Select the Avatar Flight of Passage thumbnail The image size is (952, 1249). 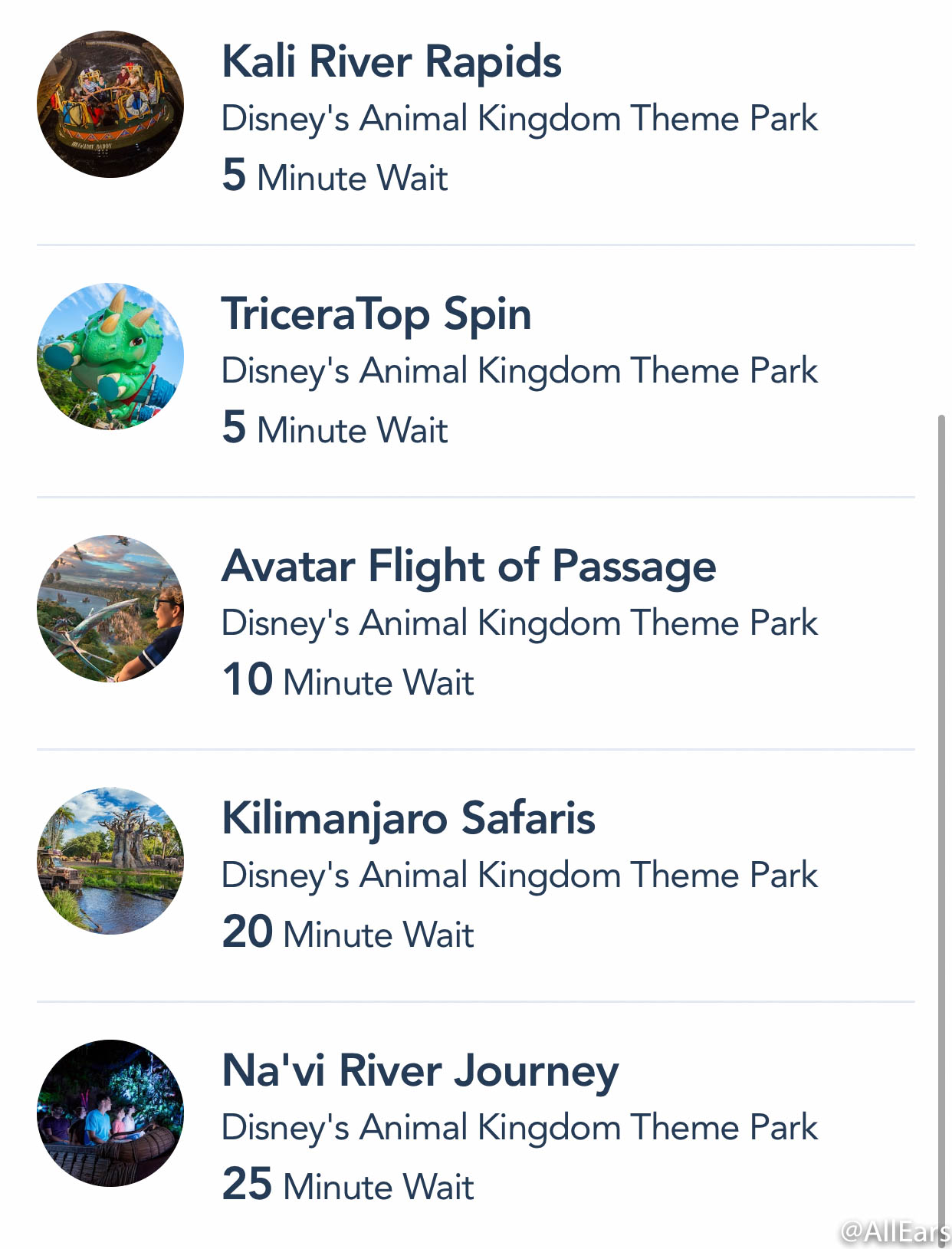[x=110, y=609]
